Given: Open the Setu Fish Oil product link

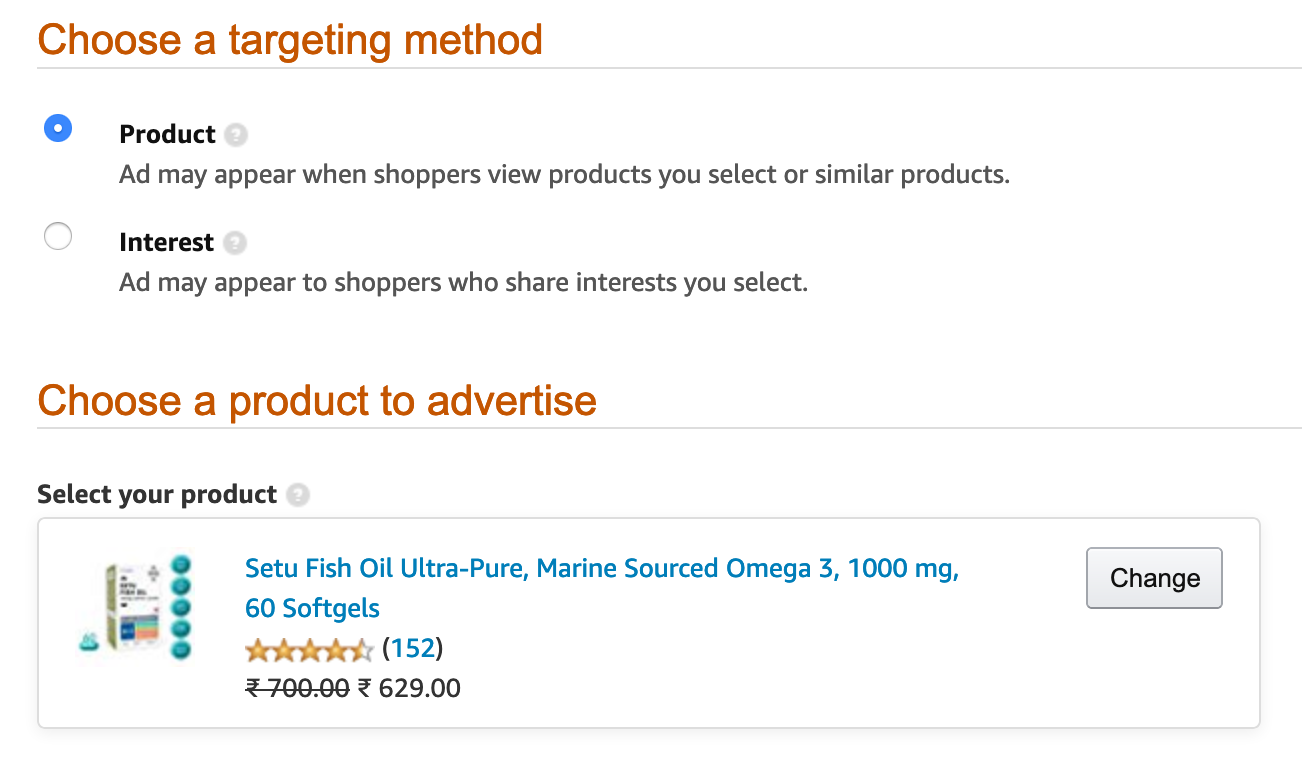Looking at the screenshot, I should (600, 568).
